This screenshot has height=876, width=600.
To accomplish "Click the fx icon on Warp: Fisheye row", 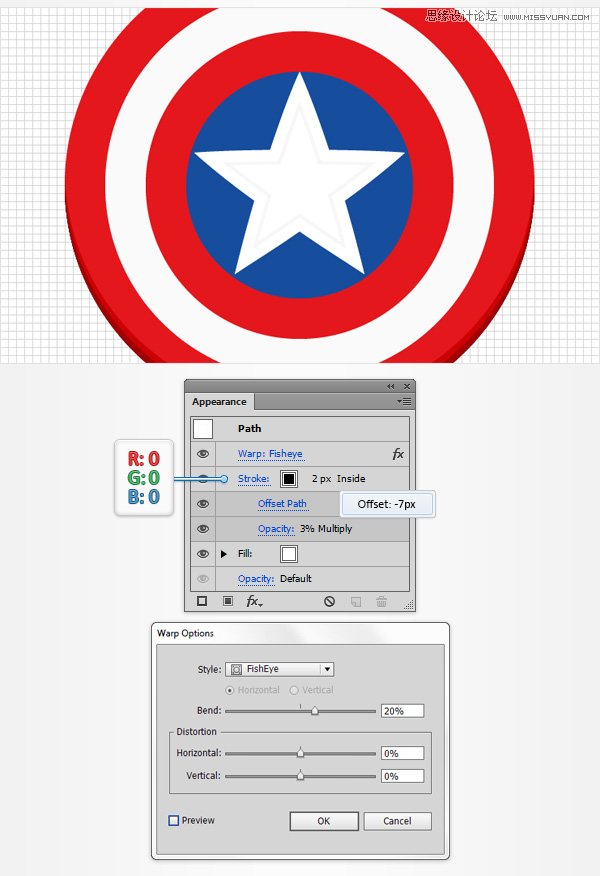I will (398, 454).
